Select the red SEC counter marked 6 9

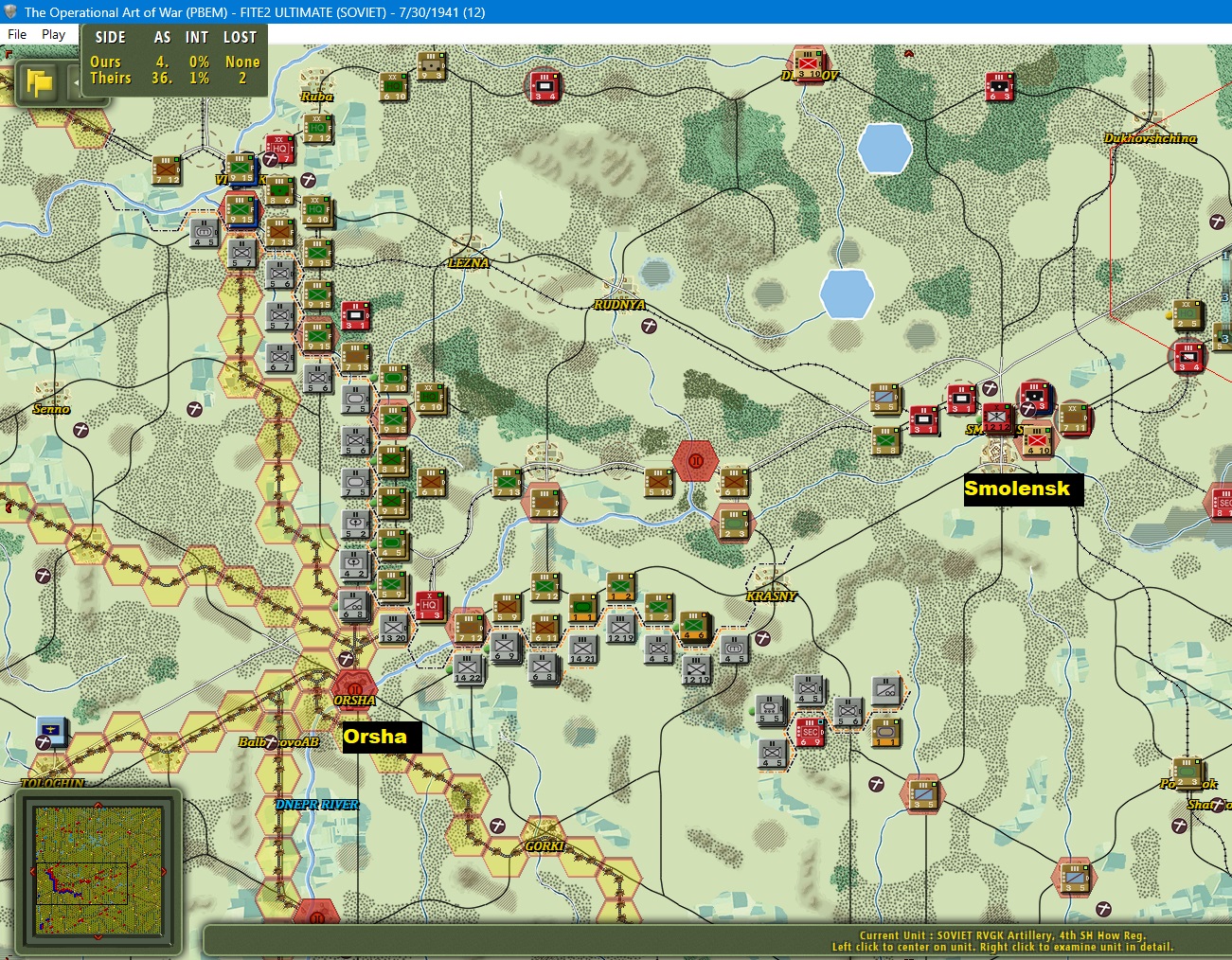pos(811,730)
